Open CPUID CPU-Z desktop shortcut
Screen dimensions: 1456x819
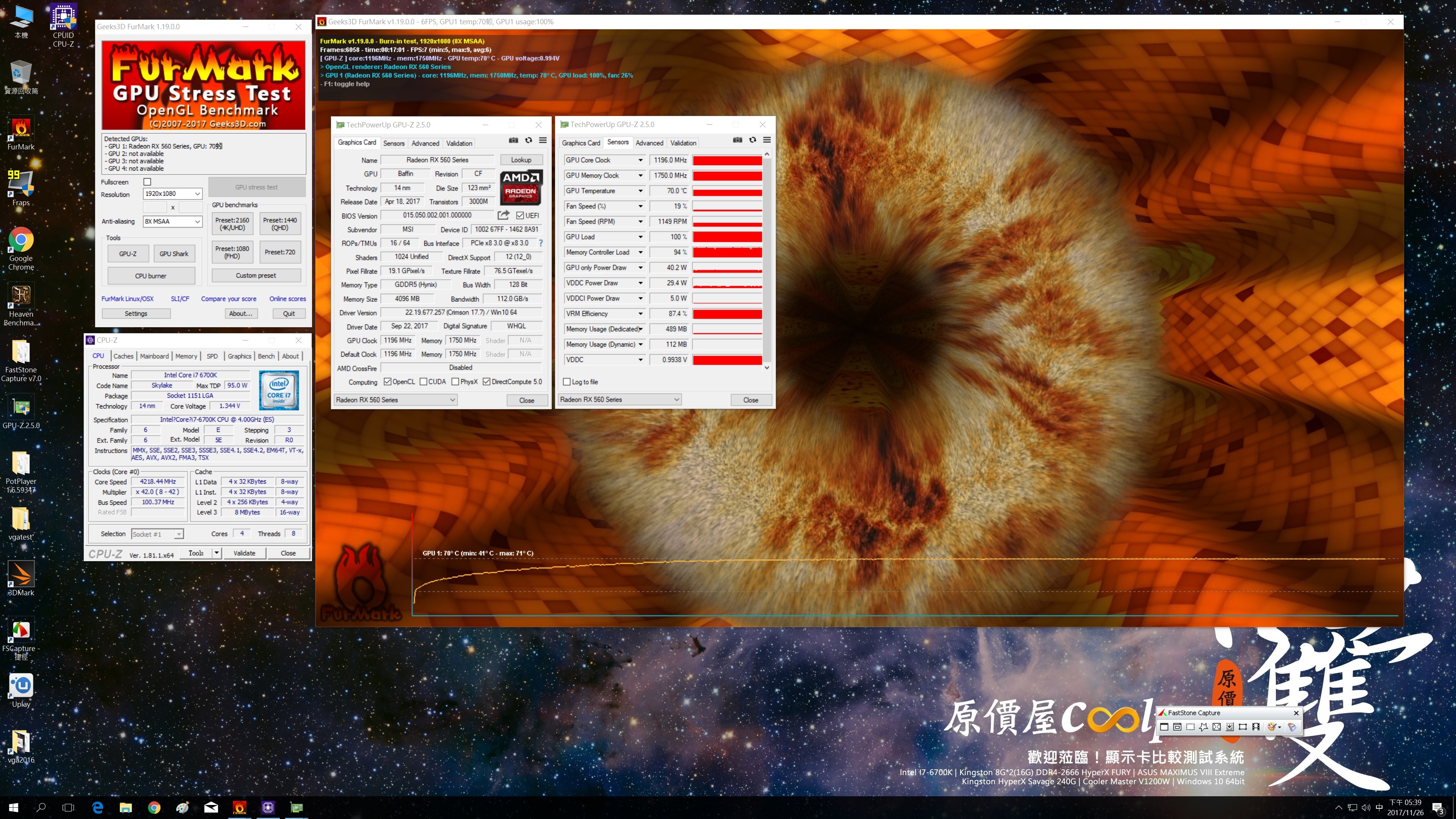coord(63,25)
